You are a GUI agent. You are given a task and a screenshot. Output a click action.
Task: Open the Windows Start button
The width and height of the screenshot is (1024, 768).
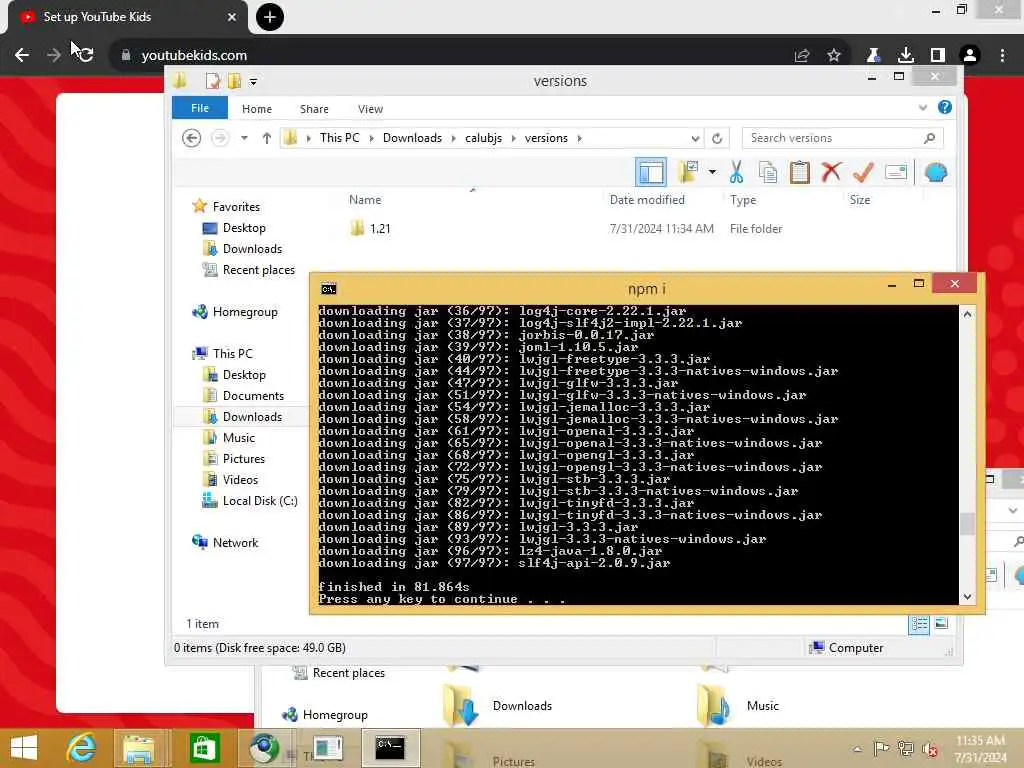pyautogui.click(x=24, y=748)
